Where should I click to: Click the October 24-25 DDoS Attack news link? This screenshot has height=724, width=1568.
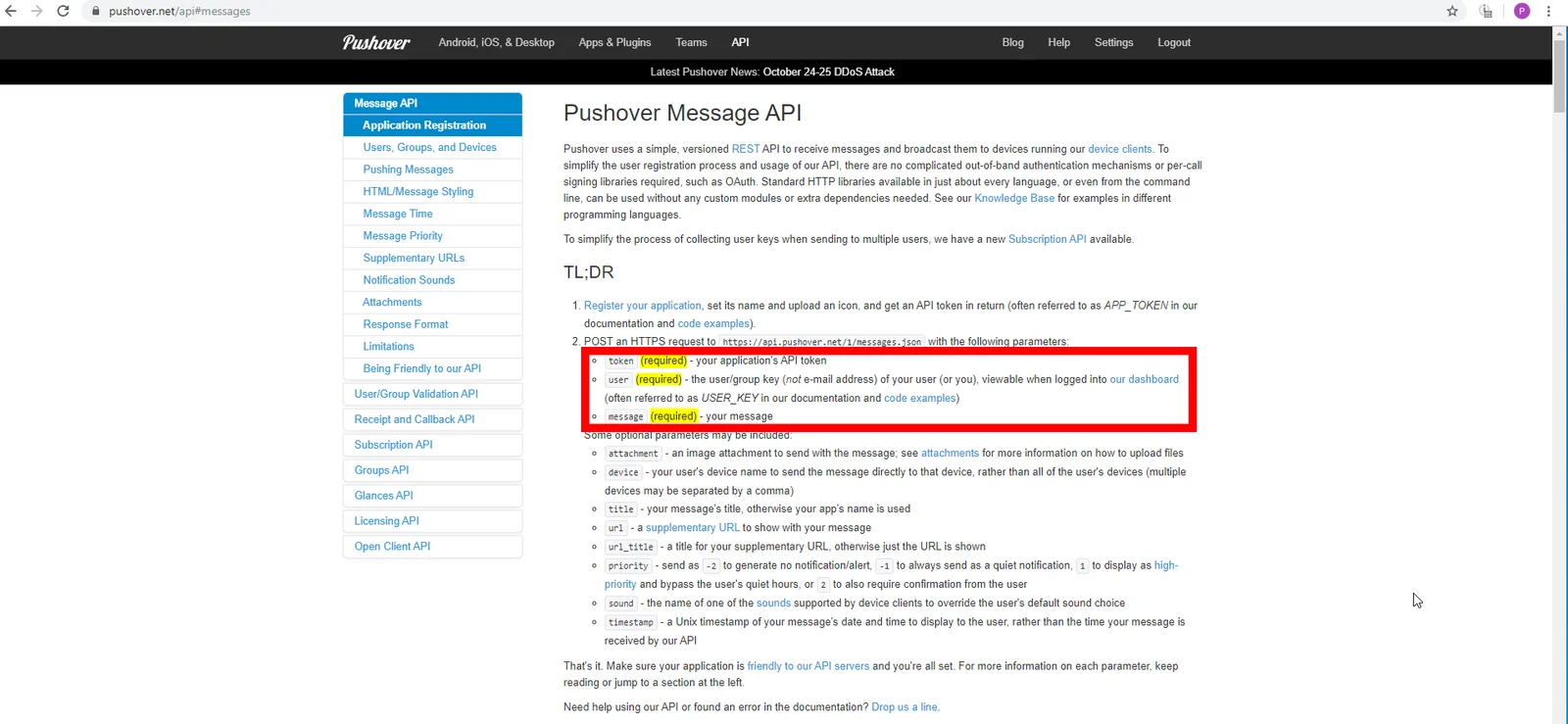click(x=828, y=72)
